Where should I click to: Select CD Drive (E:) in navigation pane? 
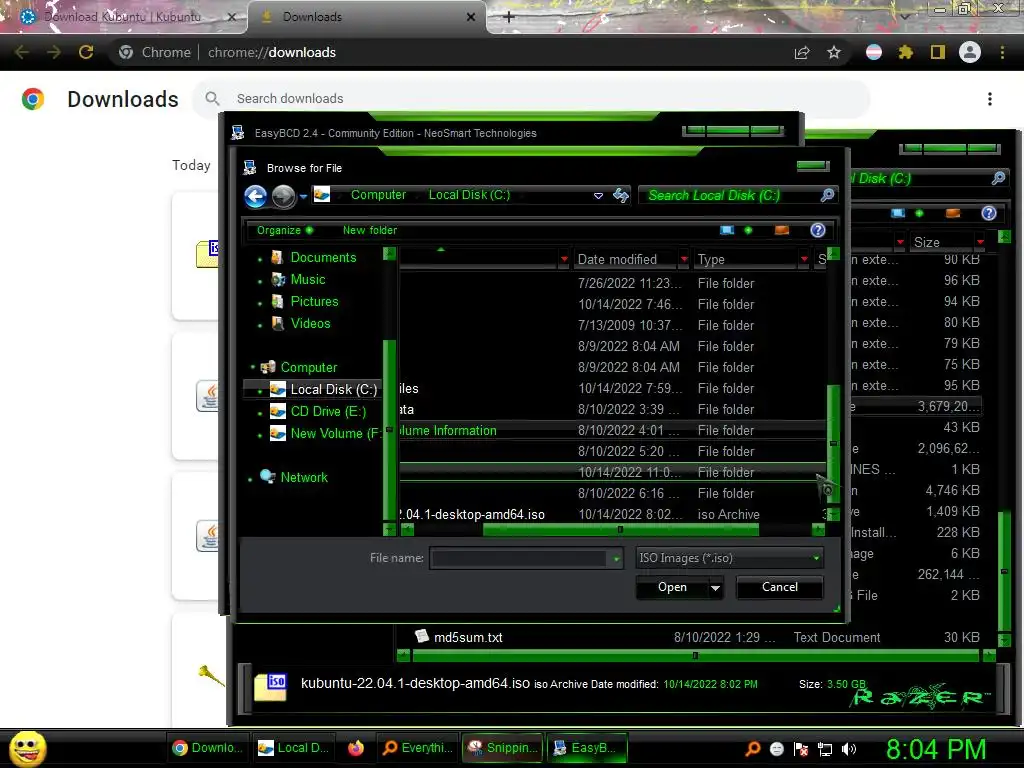(328, 411)
